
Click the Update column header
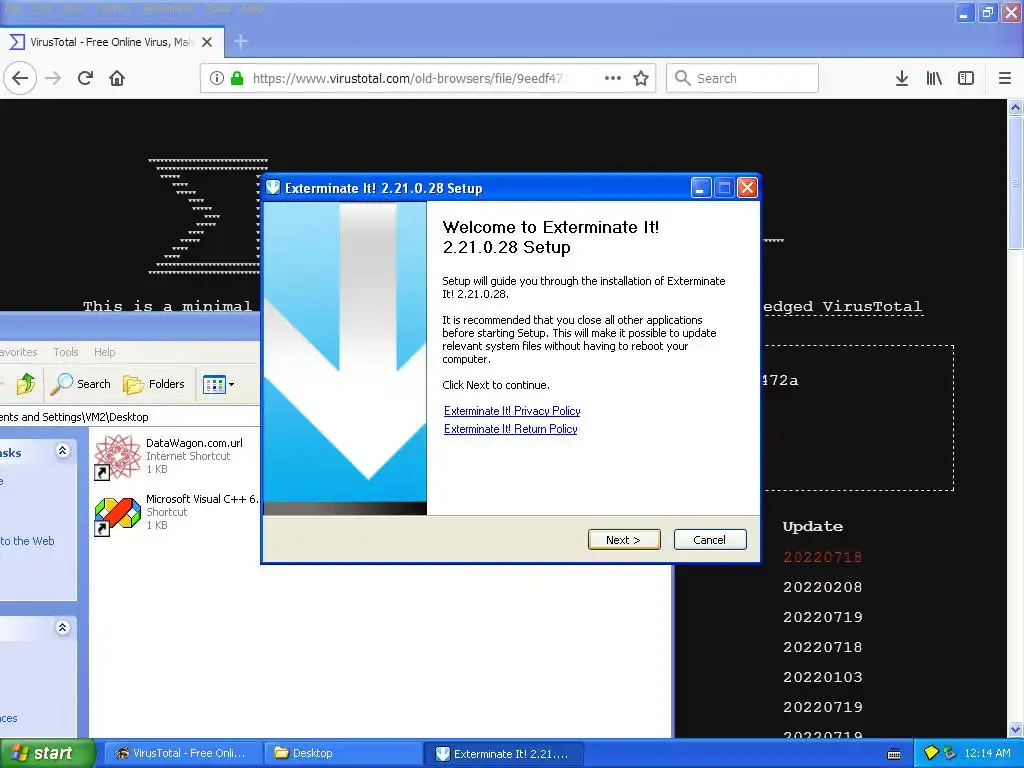(x=813, y=526)
